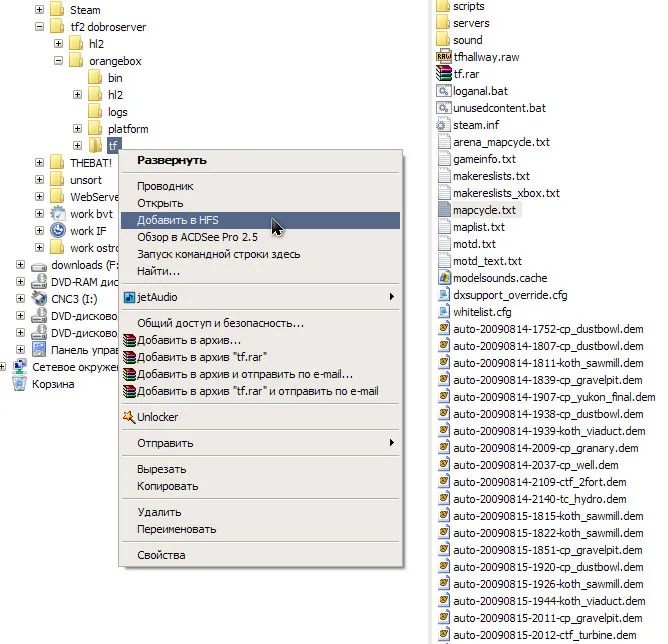Click the scripts folder icon
The width and height of the screenshot is (668, 644).
(444, 6)
